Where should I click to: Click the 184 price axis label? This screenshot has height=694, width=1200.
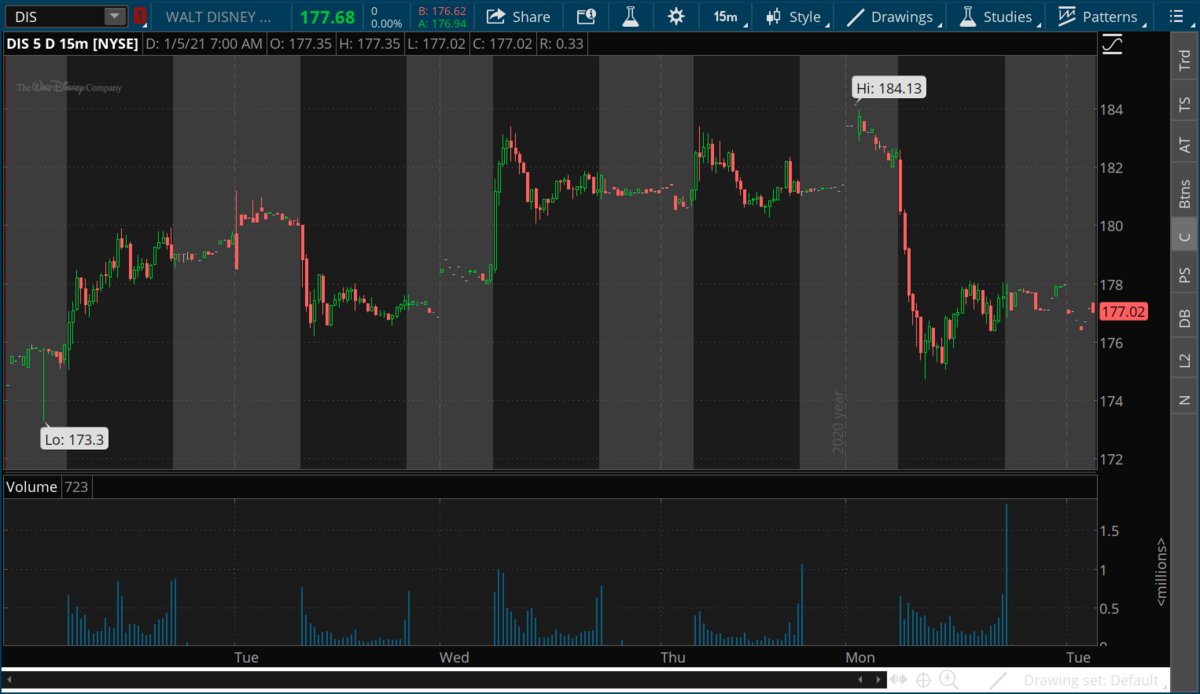tap(1113, 109)
